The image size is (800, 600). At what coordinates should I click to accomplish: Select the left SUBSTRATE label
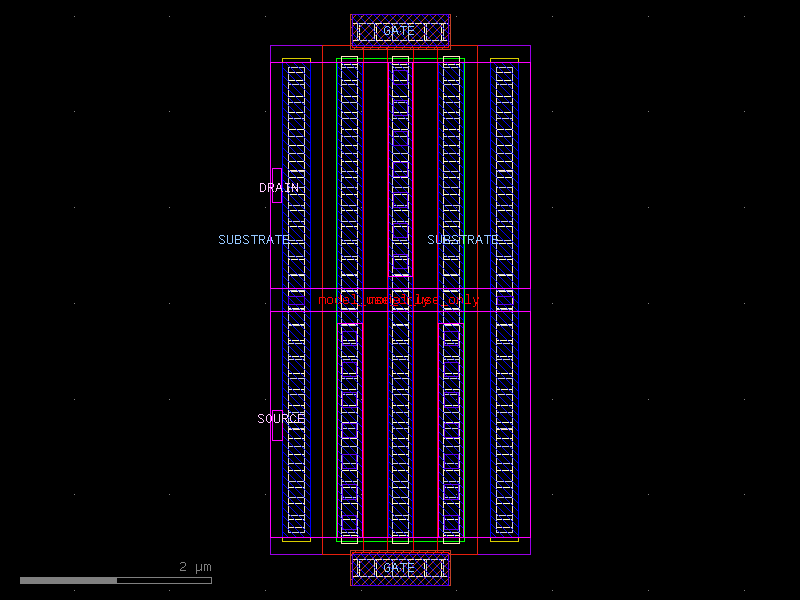coord(255,239)
